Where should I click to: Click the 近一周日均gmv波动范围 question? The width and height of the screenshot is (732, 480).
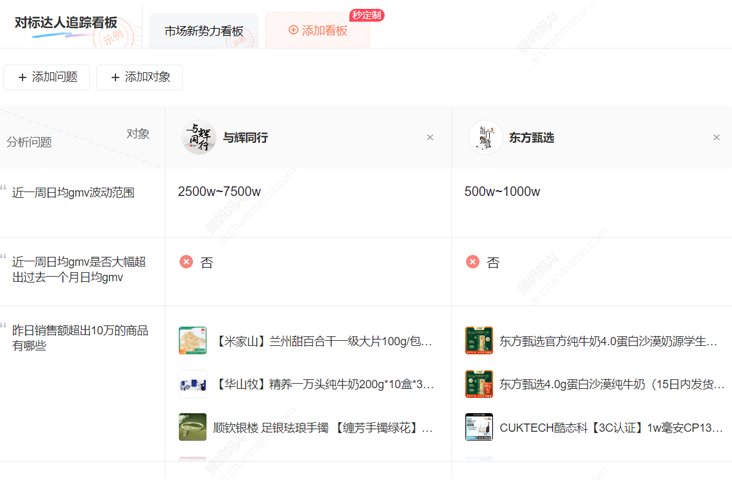(73, 192)
